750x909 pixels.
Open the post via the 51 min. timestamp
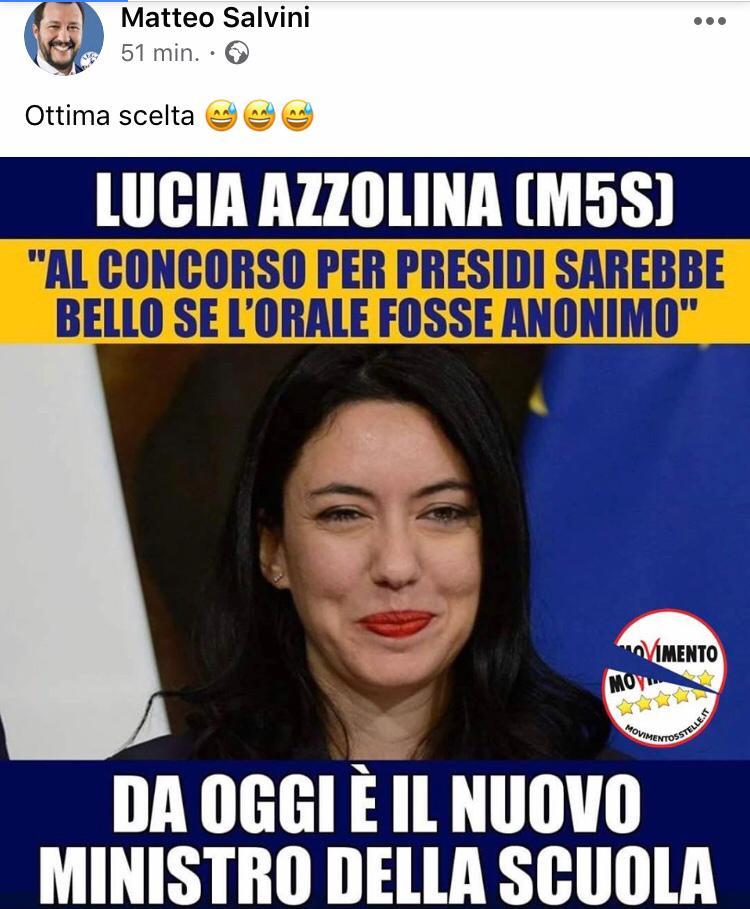tap(160, 53)
